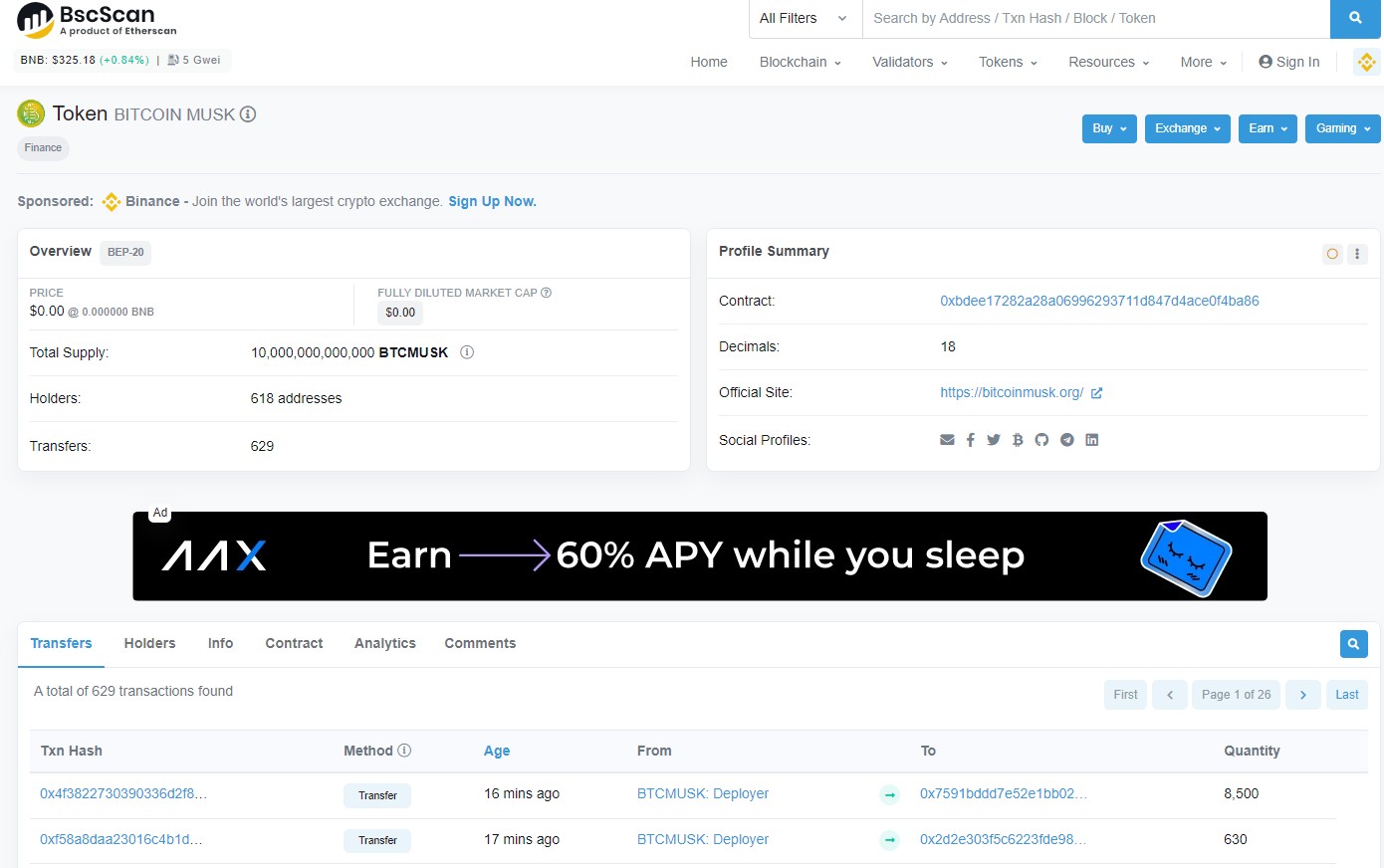Click the BscScan logo
The width and height of the screenshot is (1384, 868).
97,19
